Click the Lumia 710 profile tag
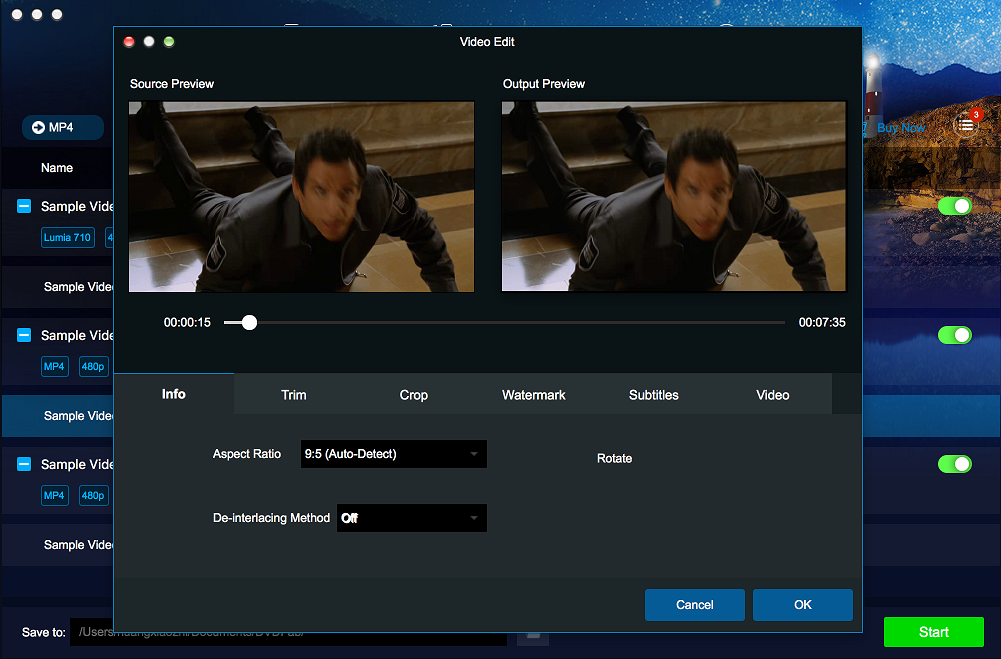 click(x=68, y=238)
